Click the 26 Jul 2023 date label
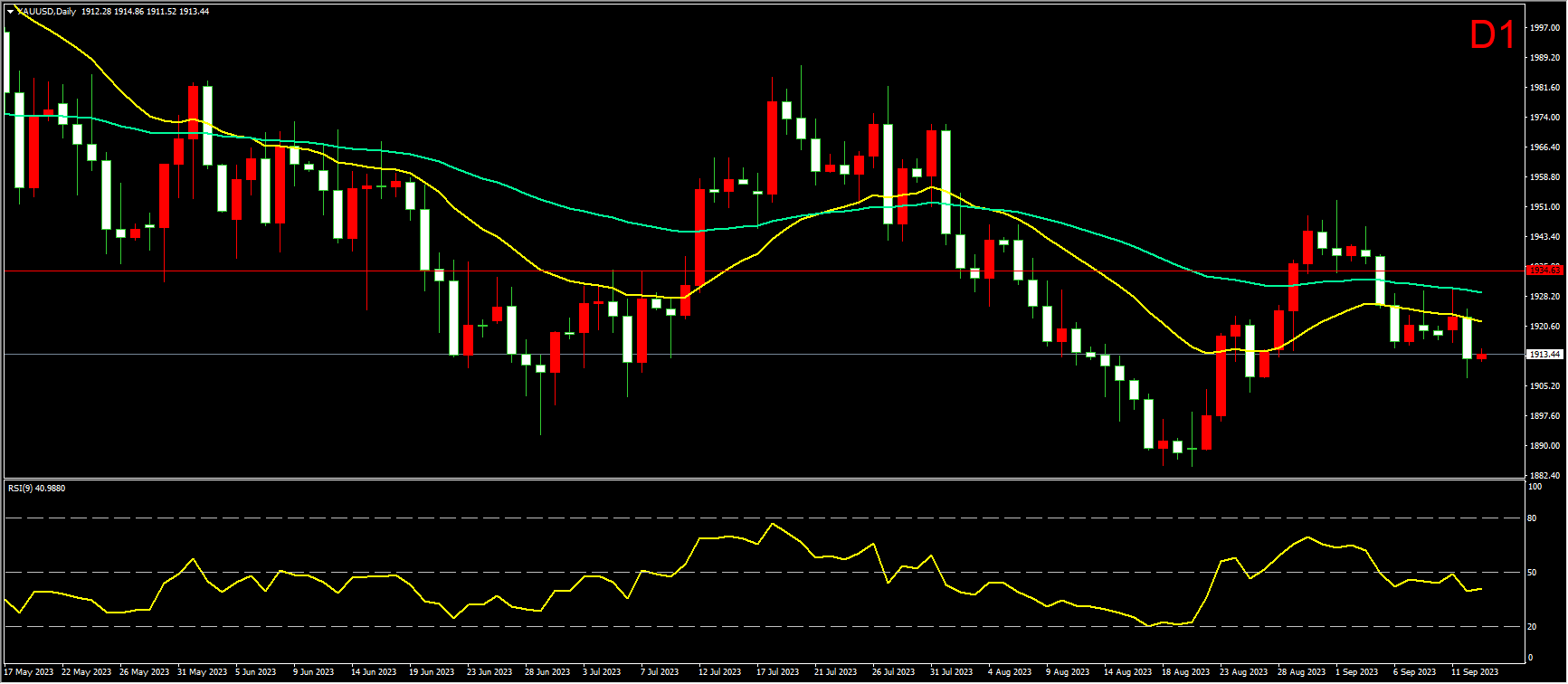The width and height of the screenshot is (1568, 684). point(894,672)
